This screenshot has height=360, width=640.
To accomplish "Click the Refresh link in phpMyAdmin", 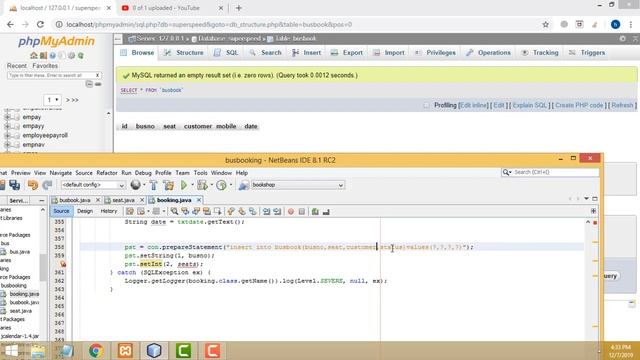I will (622, 105).
